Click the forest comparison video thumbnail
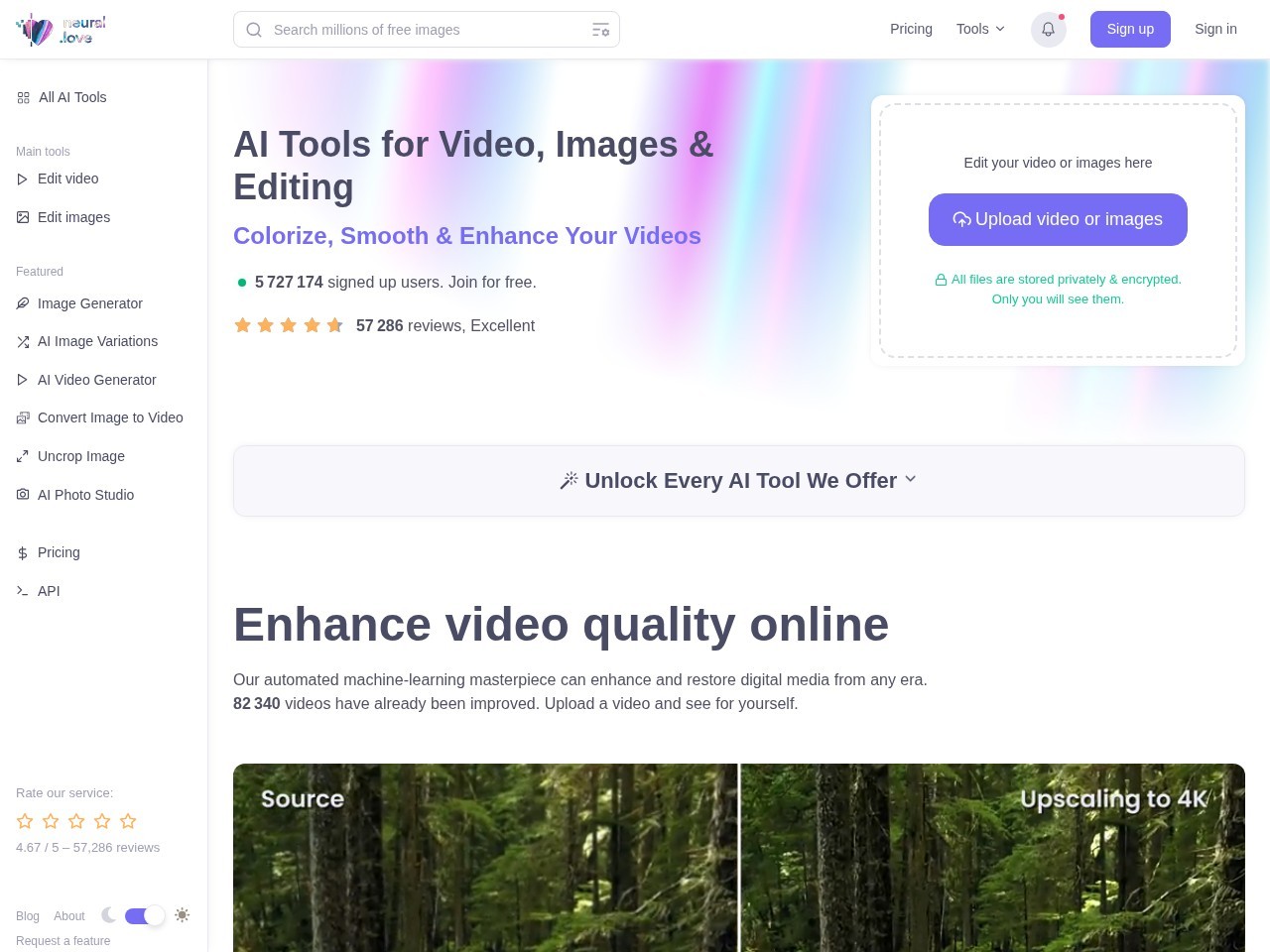 coord(738,858)
